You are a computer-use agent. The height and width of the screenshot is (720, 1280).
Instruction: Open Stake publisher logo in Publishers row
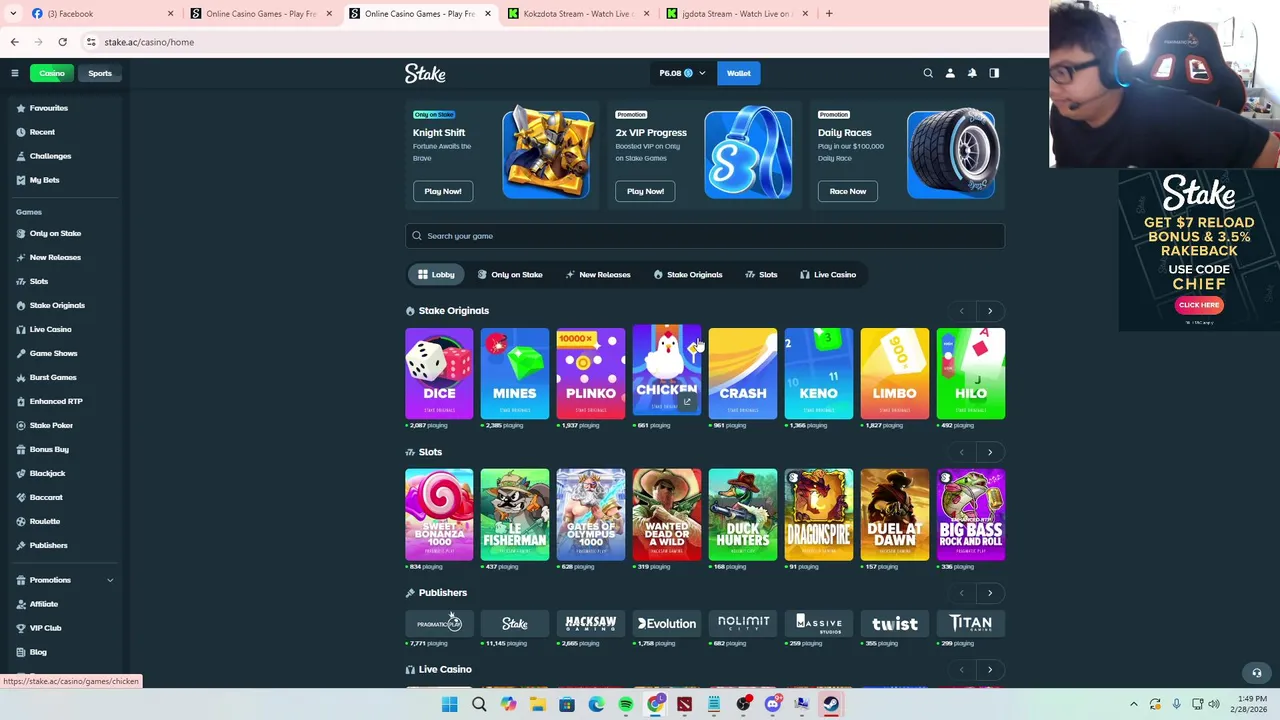coord(515,624)
